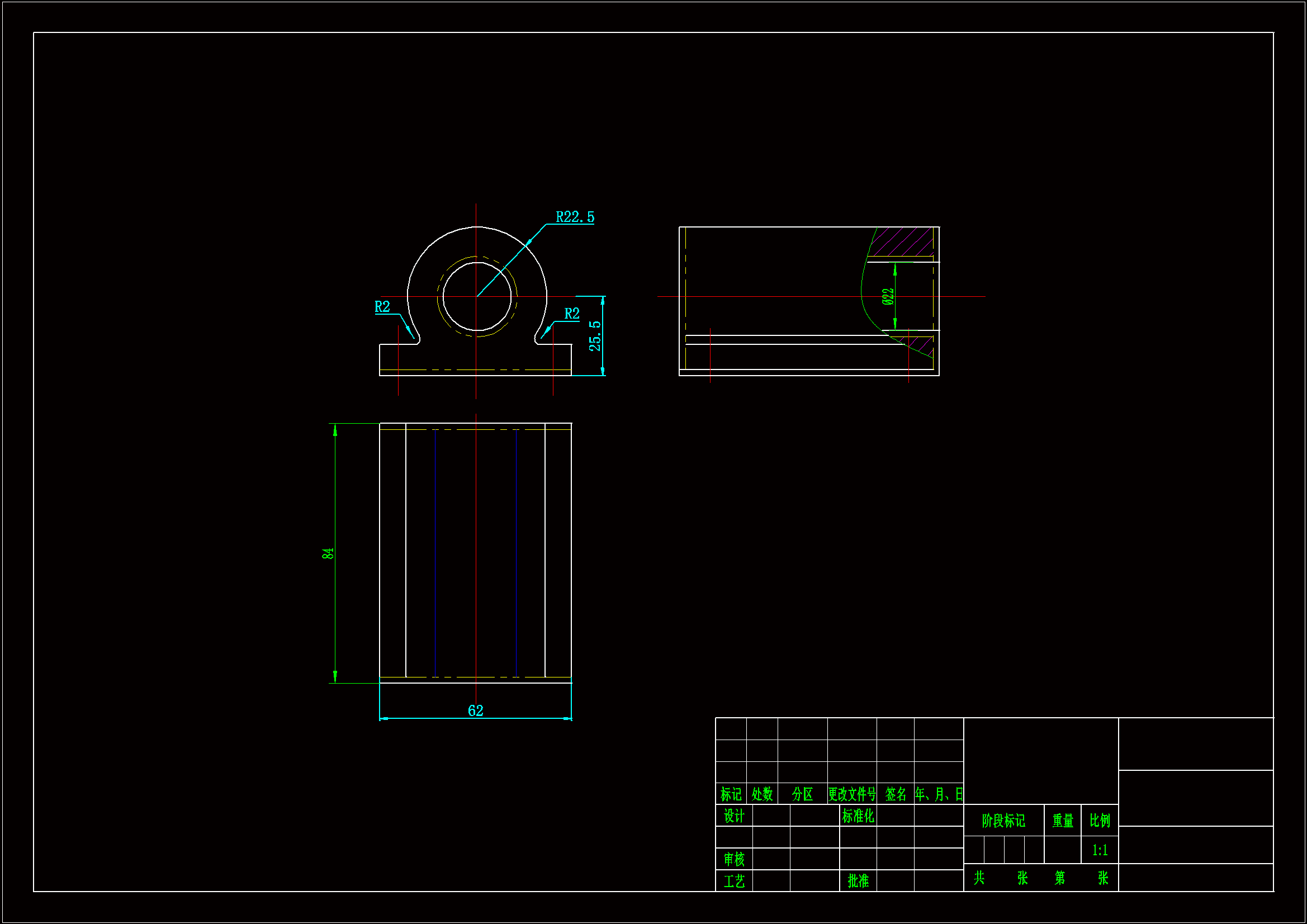Image resolution: width=1307 pixels, height=924 pixels.
Task: Click the 重量 title block cell
Action: (1062, 821)
